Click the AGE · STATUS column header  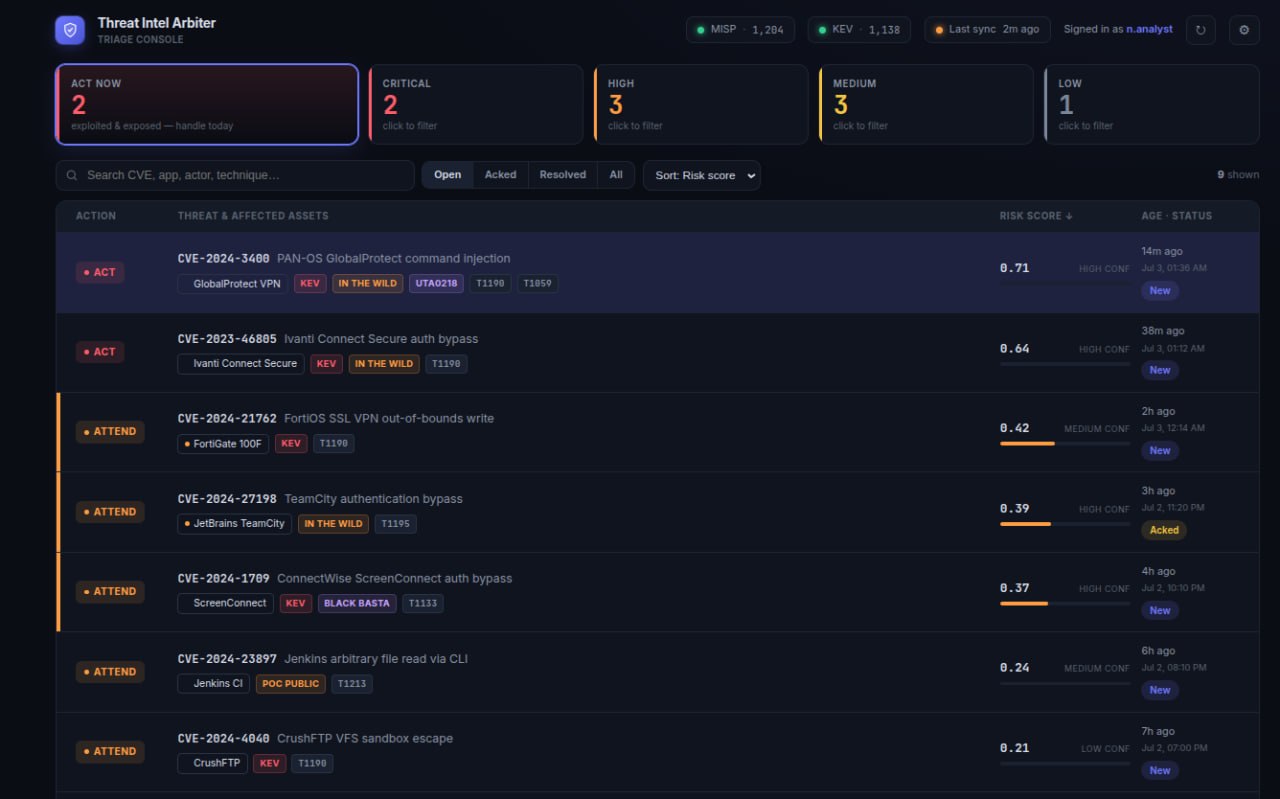(x=1177, y=216)
